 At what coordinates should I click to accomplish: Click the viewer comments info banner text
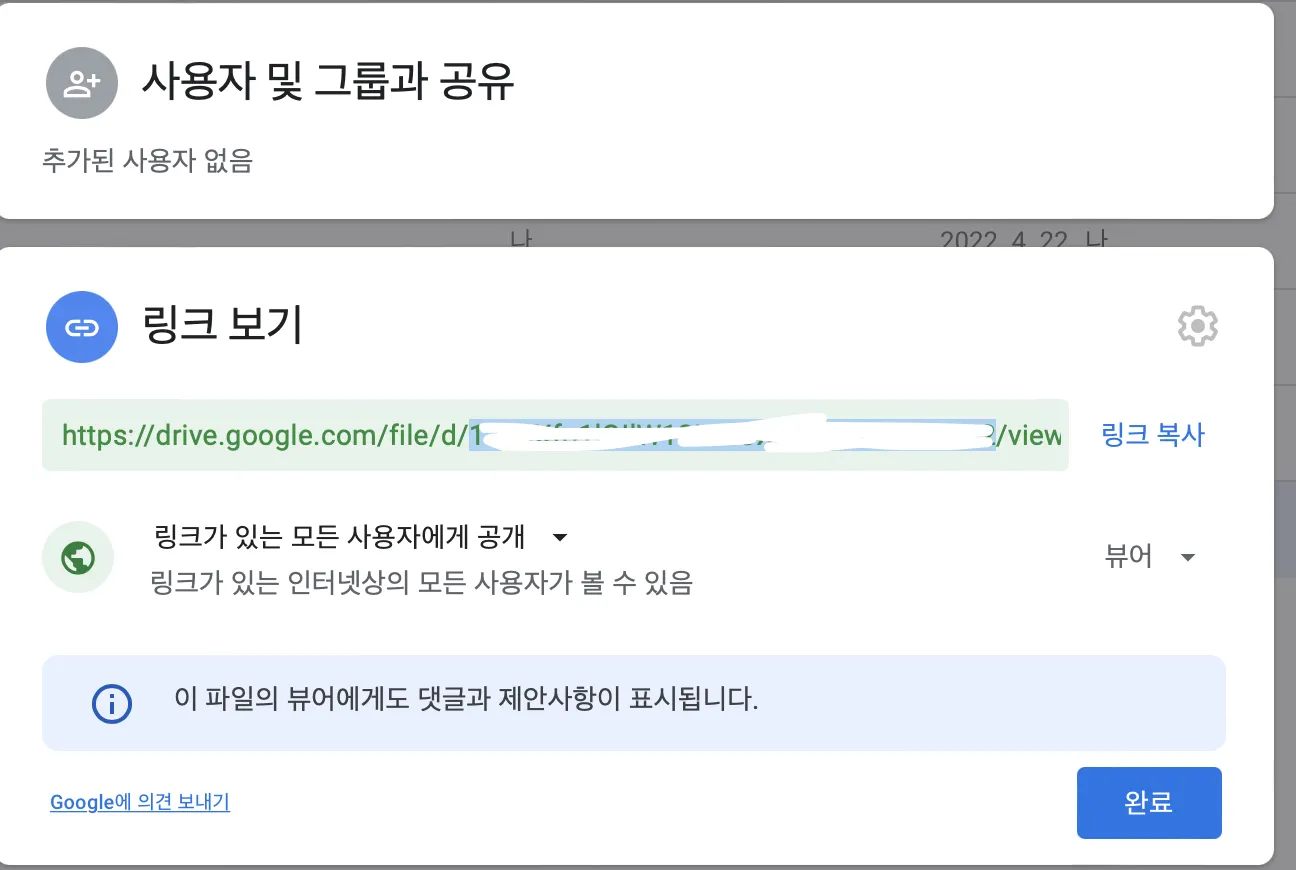[x=466, y=699]
